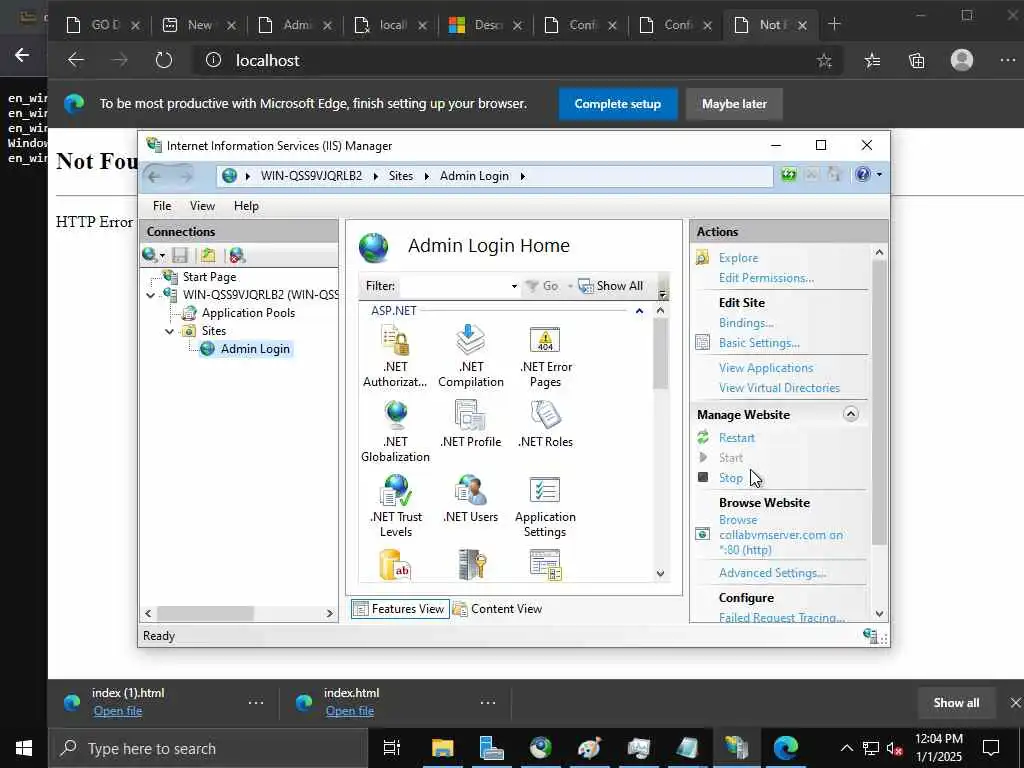The height and width of the screenshot is (768, 1024).
Task: Open the .NET Globalization feature icon
Action: click(x=395, y=431)
